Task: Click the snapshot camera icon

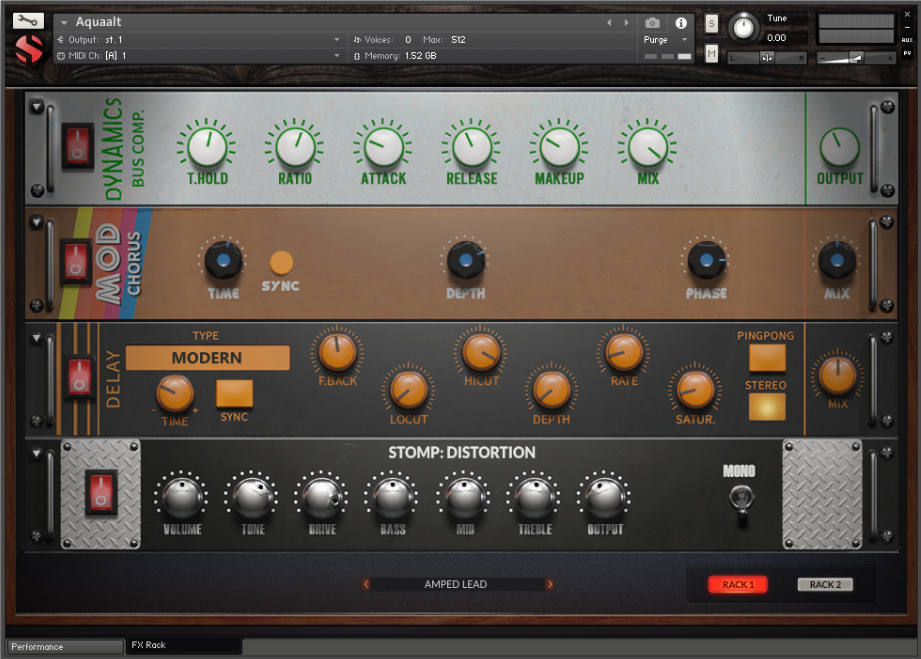Action: (651, 23)
